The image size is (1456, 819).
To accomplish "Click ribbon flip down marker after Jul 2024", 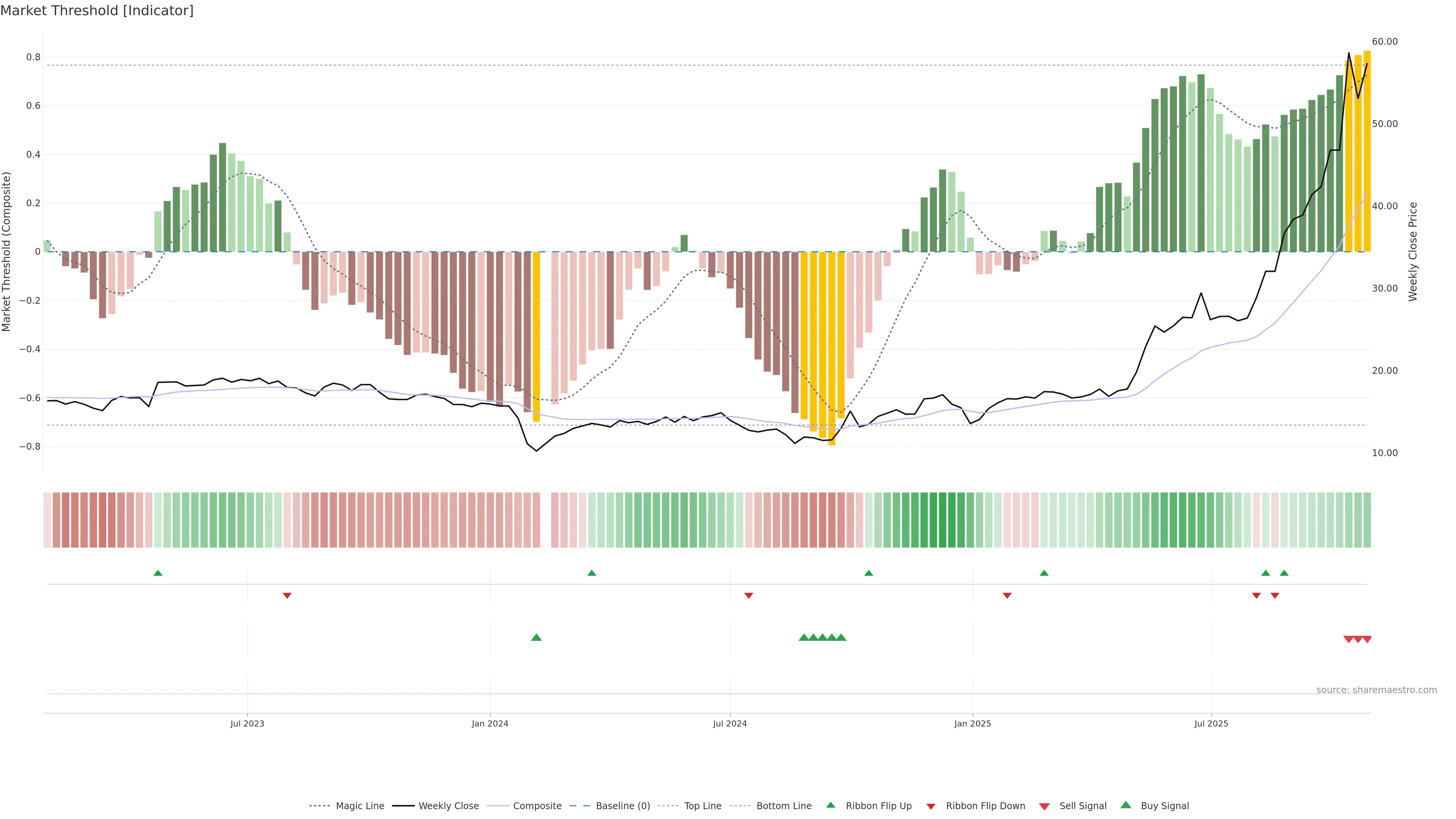I will coord(748,595).
